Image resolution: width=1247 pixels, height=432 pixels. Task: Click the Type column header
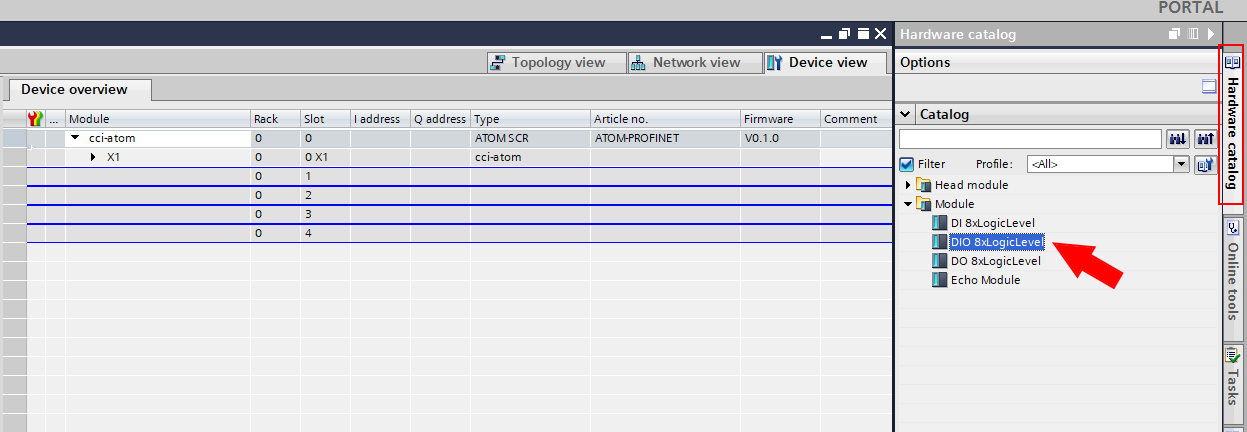tap(530, 119)
